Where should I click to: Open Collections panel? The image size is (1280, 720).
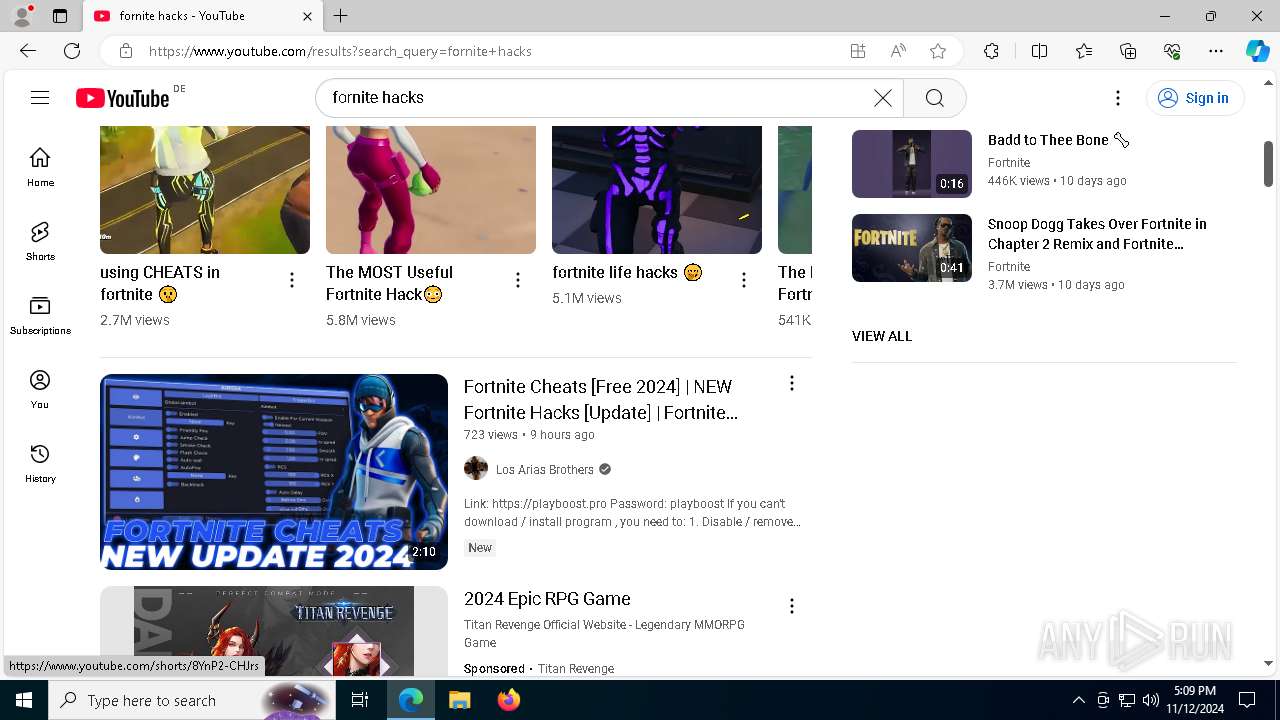[1128, 51]
